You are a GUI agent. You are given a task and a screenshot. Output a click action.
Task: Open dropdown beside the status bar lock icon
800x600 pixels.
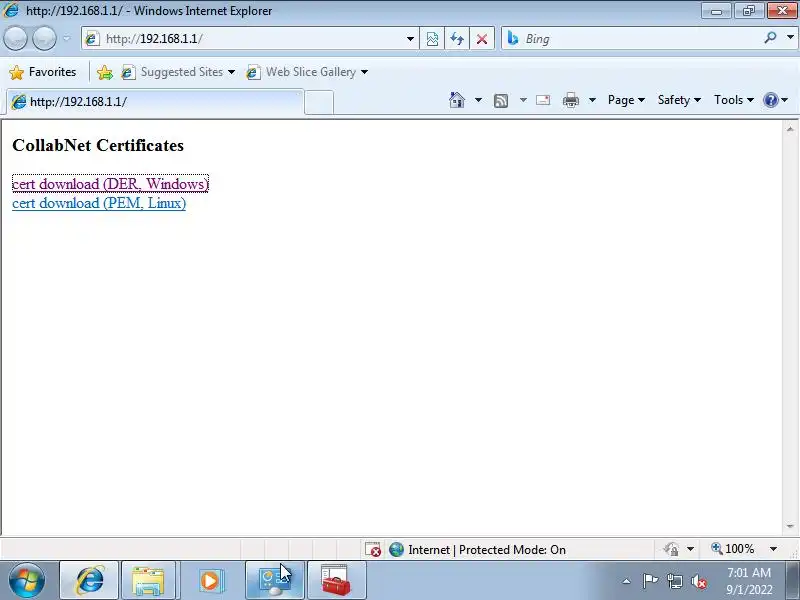coord(690,549)
